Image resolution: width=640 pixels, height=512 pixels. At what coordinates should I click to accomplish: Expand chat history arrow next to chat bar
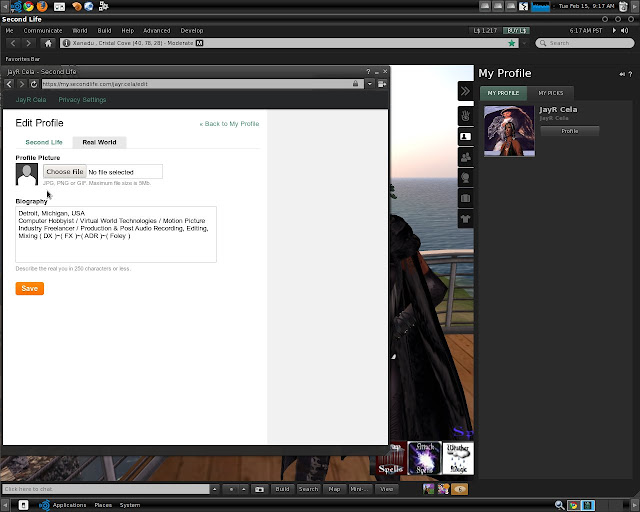(x=215, y=489)
